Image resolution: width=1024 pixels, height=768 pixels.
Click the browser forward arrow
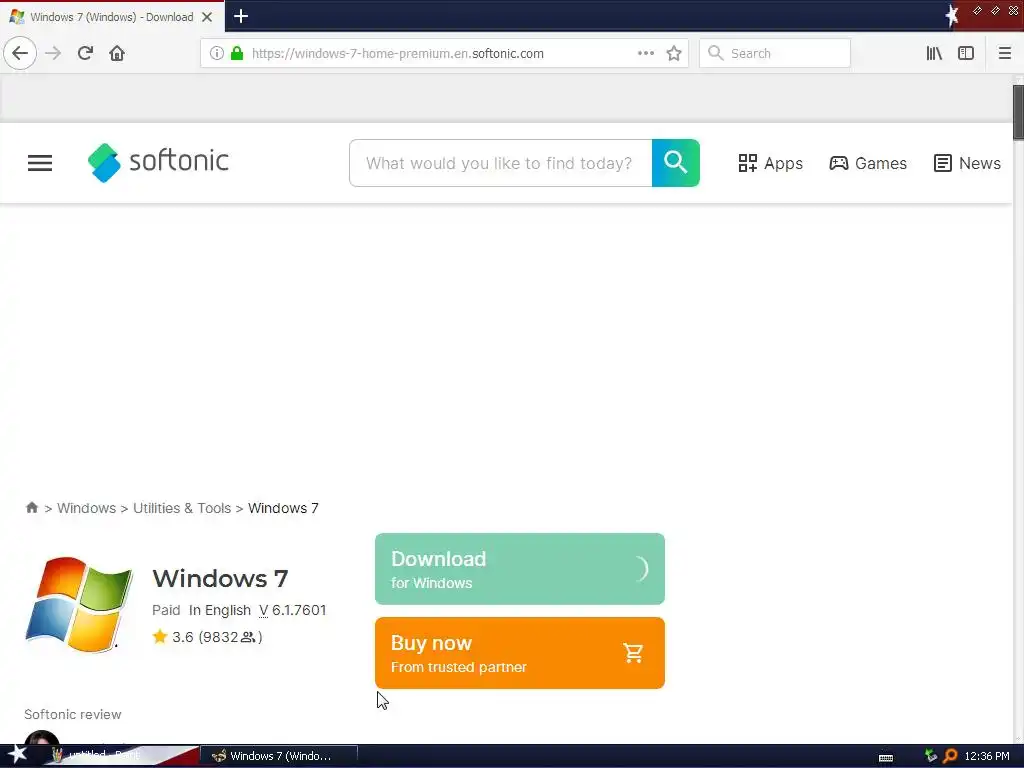tap(54, 53)
